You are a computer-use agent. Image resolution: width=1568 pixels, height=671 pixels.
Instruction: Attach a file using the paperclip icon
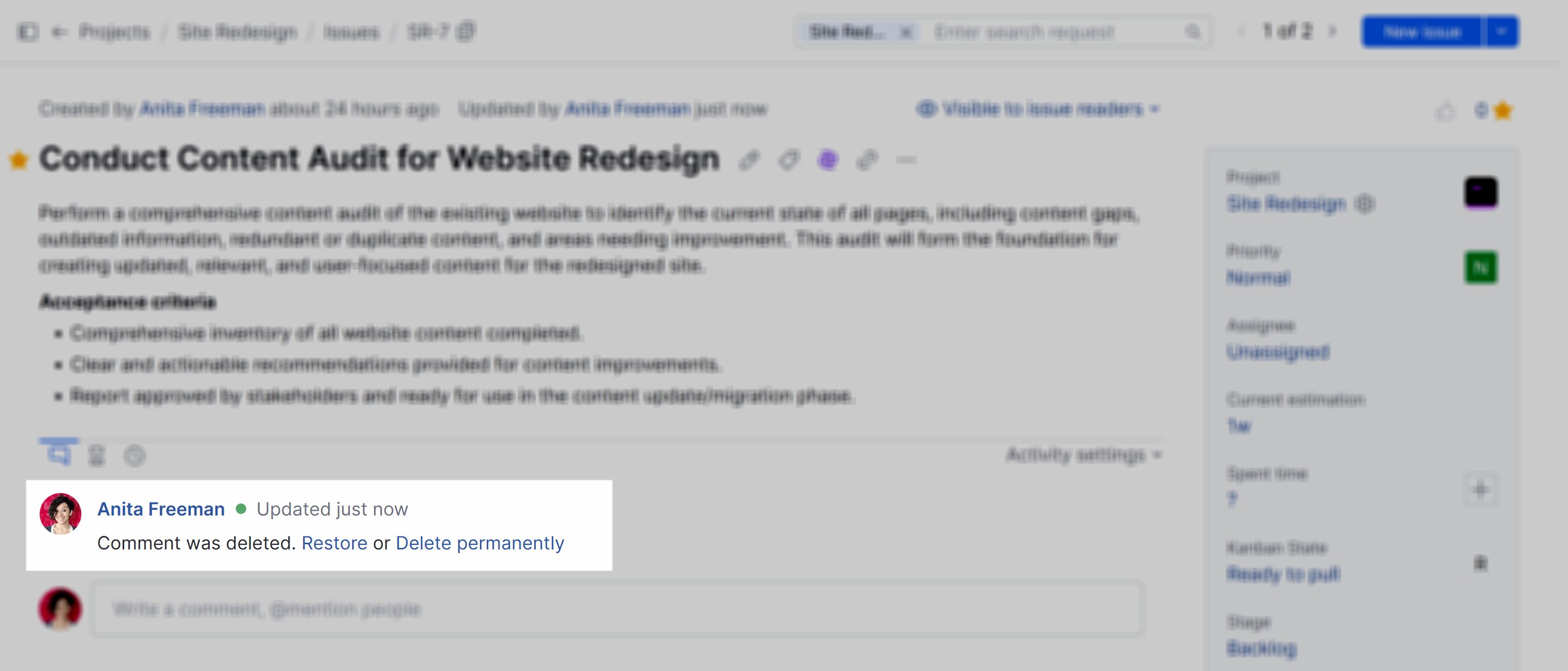pos(749,160)
